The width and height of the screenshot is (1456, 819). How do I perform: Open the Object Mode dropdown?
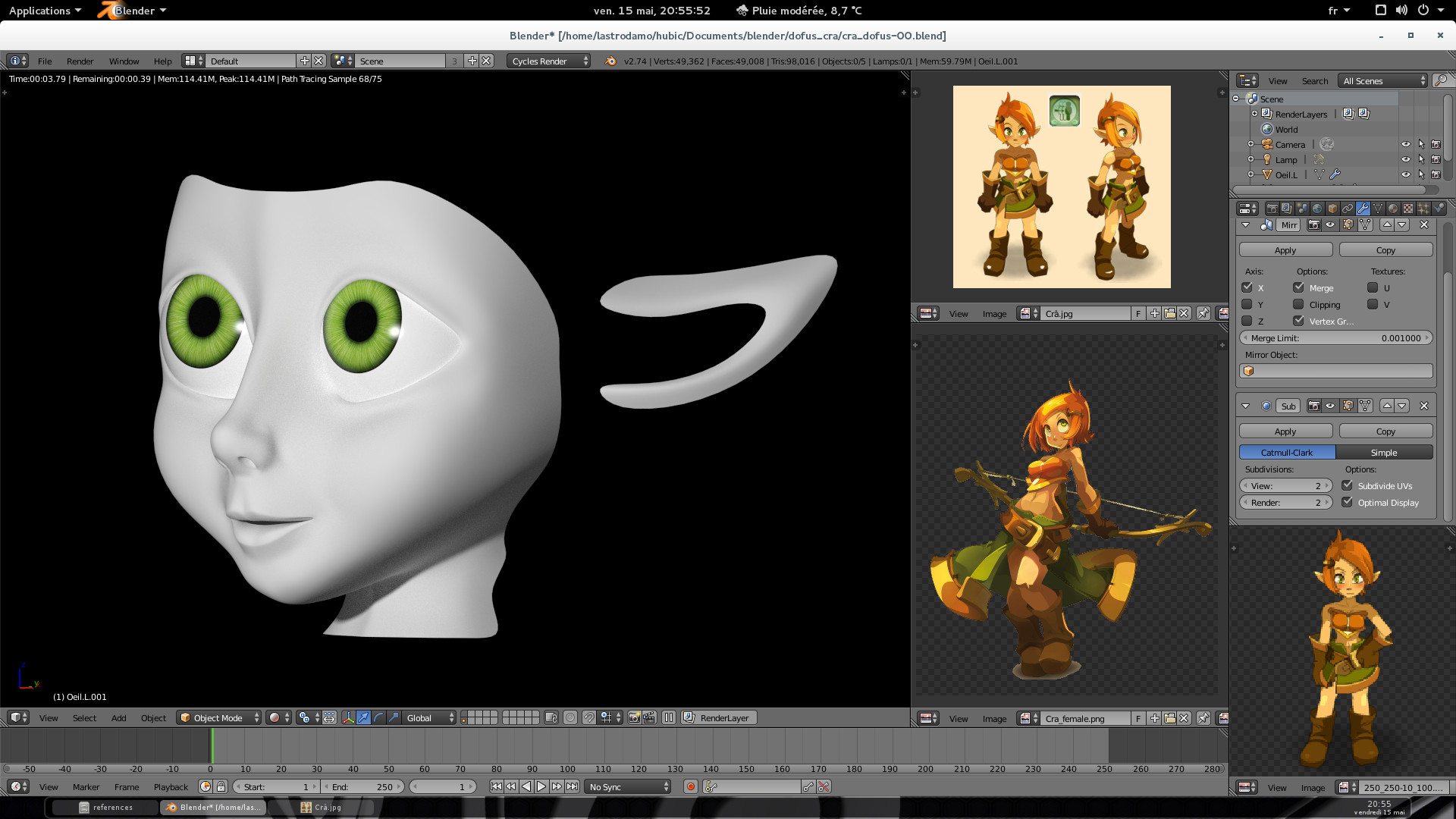(218, 717)
